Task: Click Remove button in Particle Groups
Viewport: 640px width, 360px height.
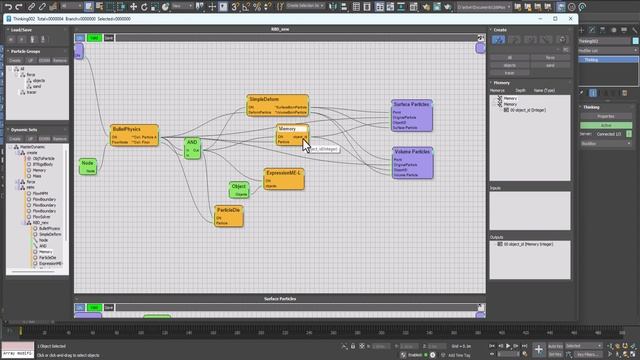Action: (60, 60)
